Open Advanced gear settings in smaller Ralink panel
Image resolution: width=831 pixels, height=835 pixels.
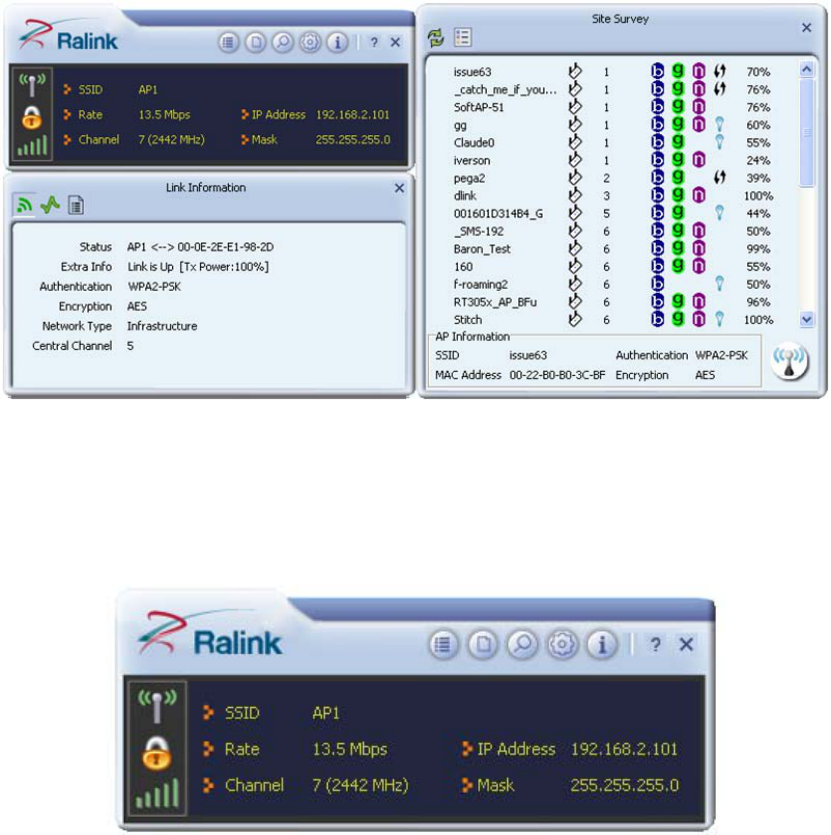(x=310, y=42)
